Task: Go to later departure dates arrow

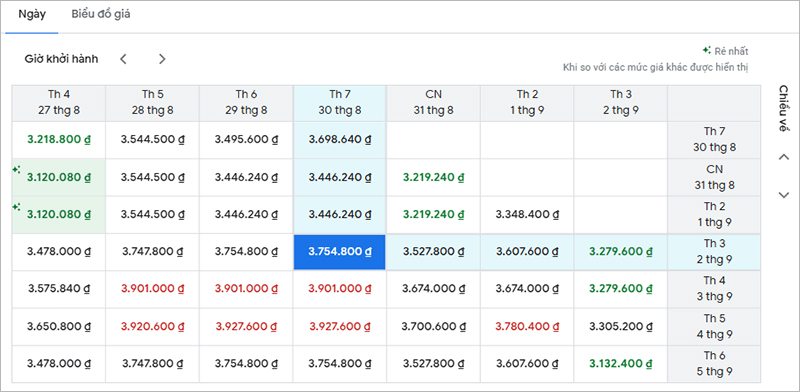Action: pyautogui.click(x=162, y=59)
